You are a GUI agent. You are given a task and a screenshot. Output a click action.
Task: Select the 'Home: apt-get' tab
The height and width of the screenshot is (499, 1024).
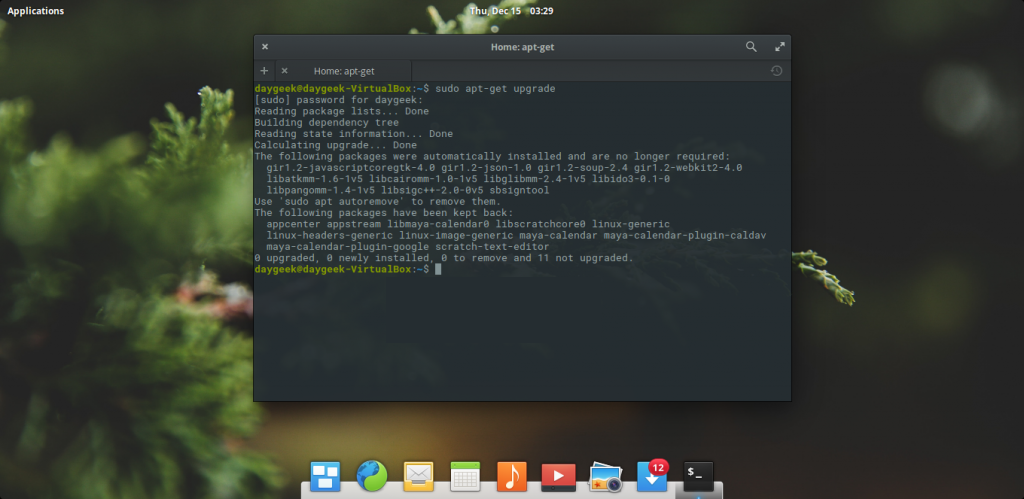tap(344, 71)
